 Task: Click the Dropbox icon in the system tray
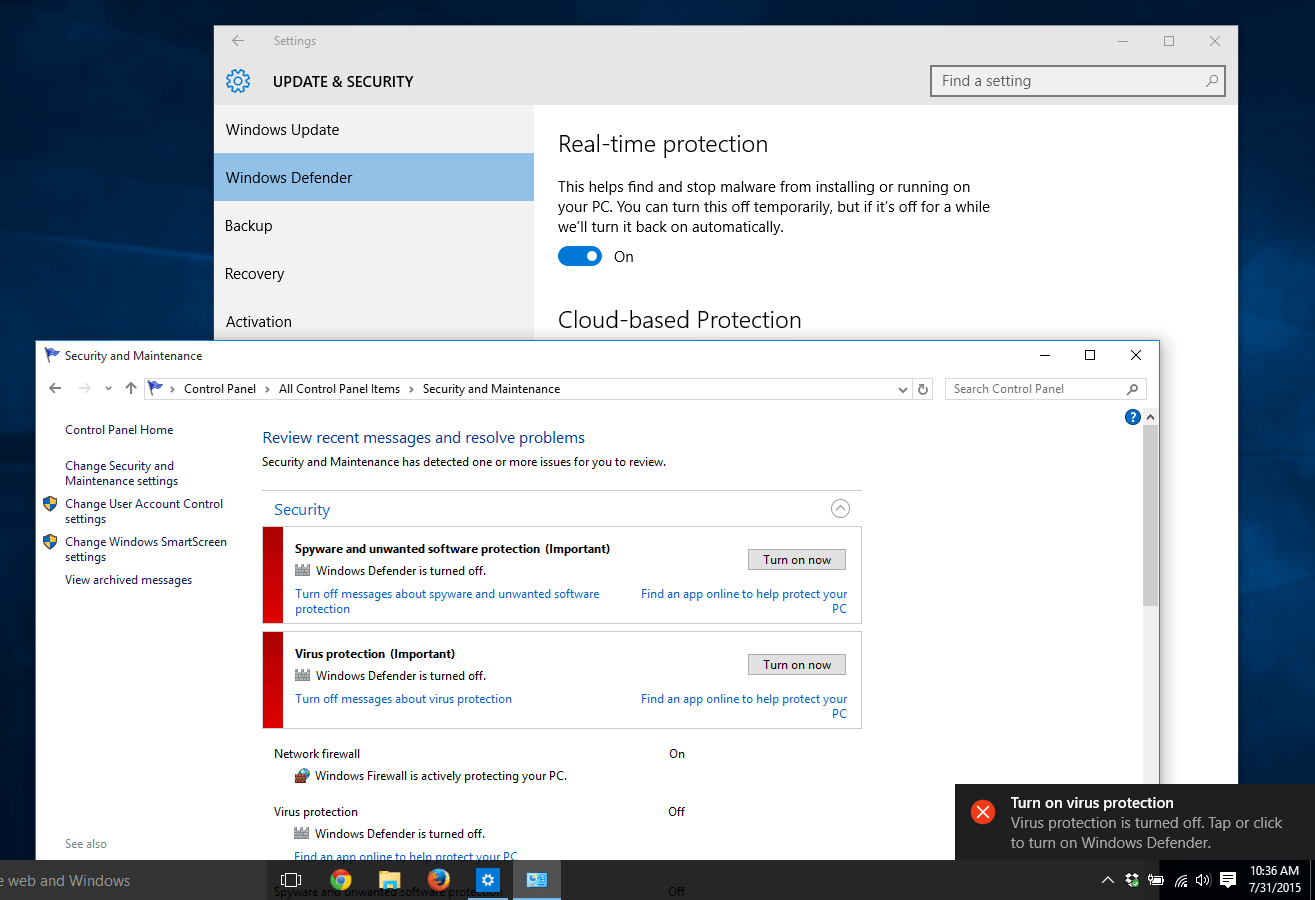(x=1131, y=880)
